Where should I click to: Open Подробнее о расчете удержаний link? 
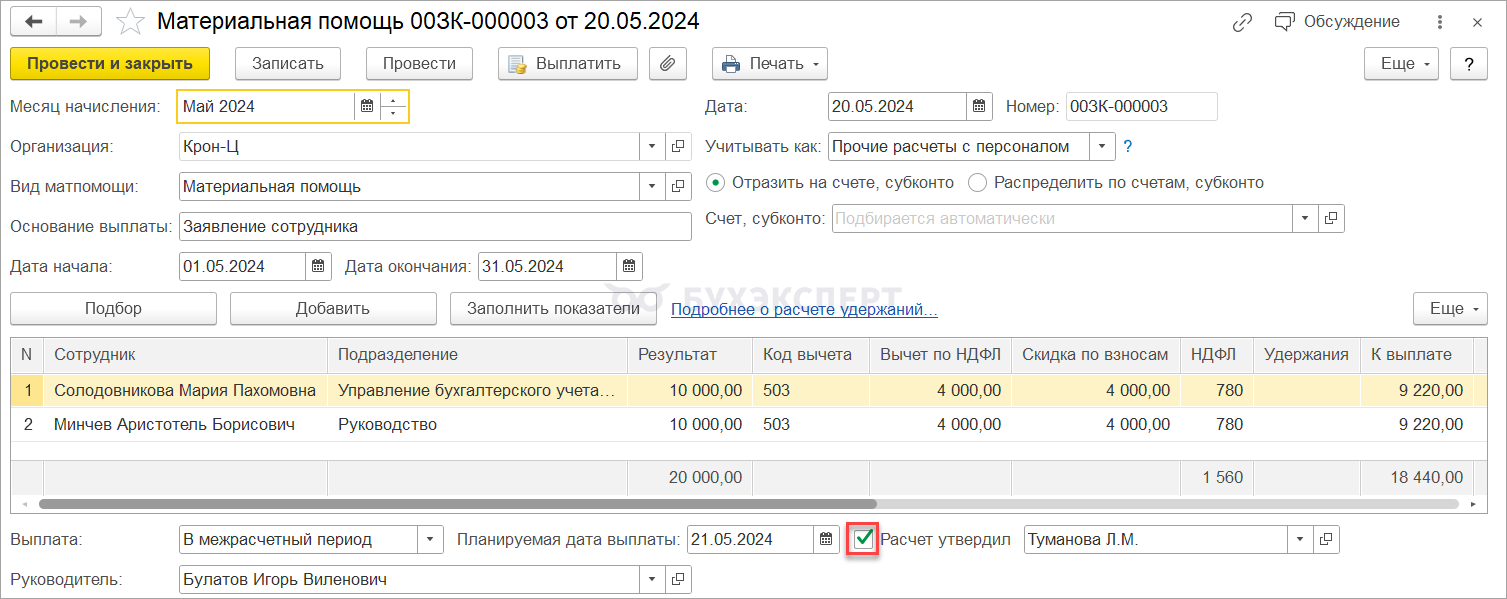click(x=804, y=309)
